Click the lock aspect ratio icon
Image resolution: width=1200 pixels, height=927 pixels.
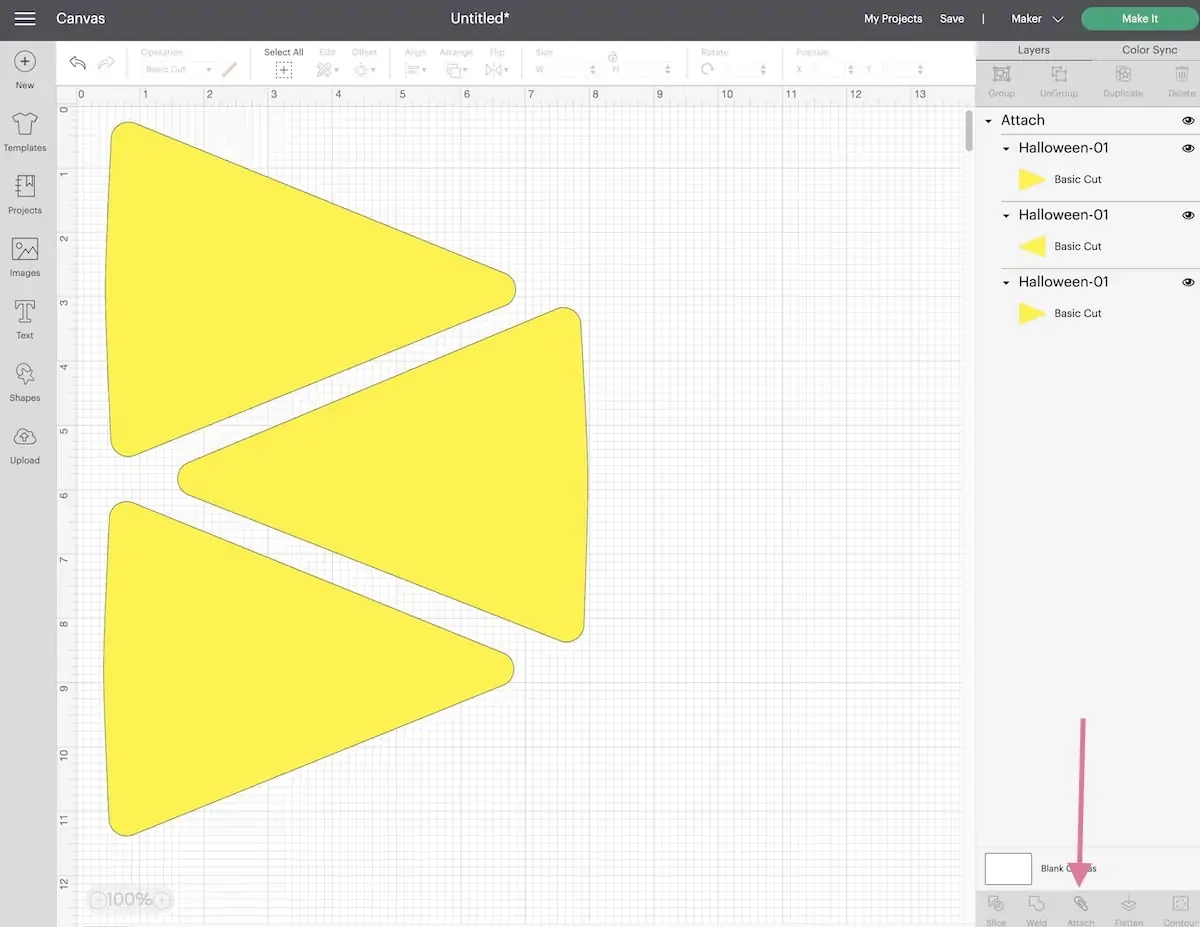pyautogui.click(x=613, y=56)
